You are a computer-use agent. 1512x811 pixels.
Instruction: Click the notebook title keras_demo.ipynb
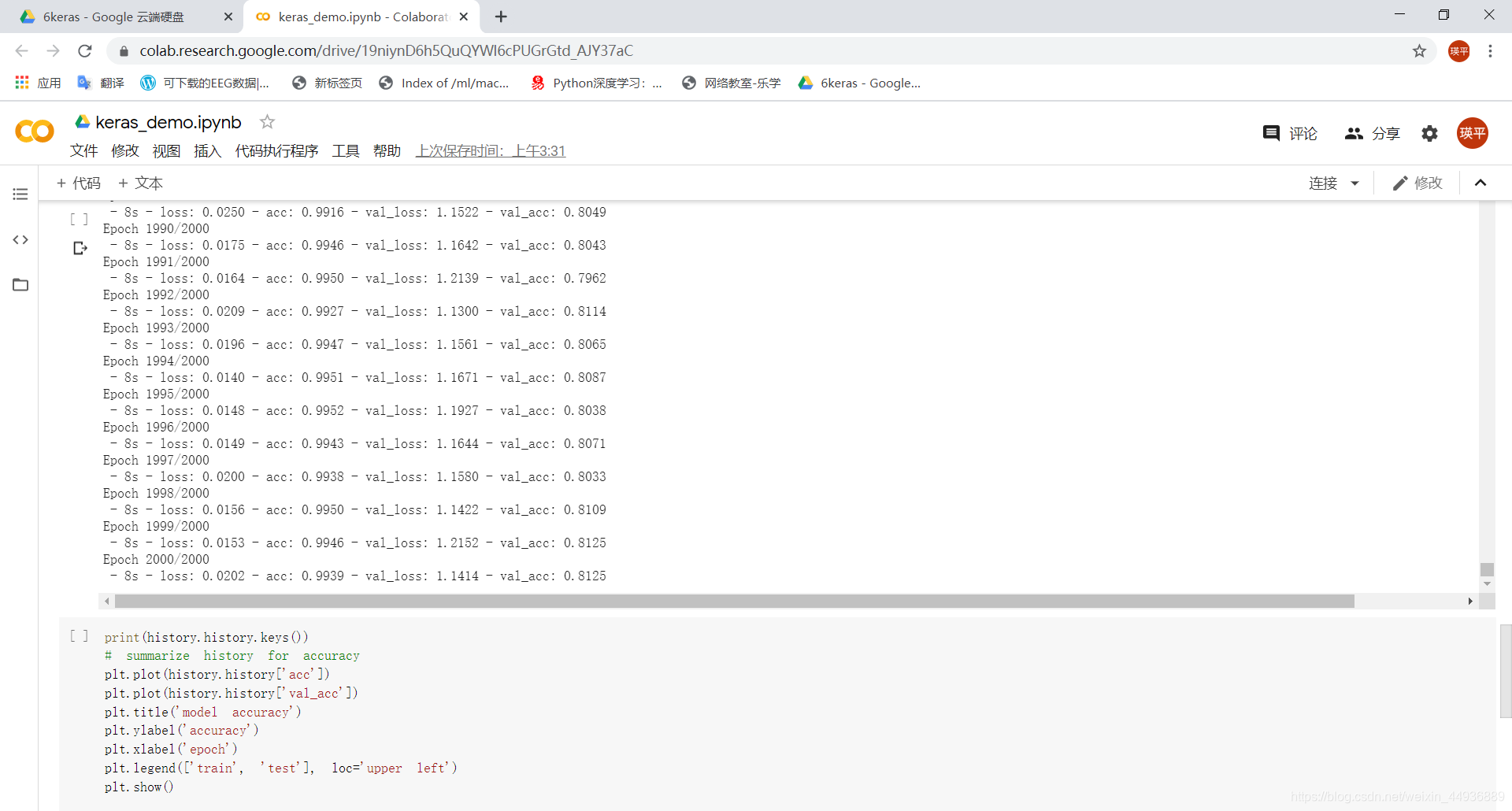(169, 122)
